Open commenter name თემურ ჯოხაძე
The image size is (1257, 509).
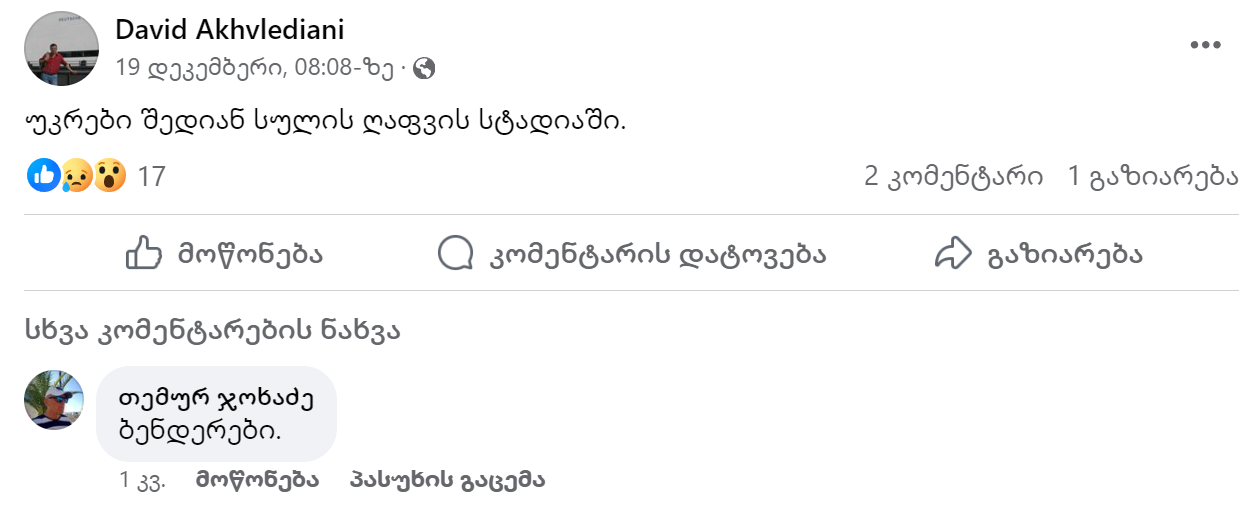click(216, 398)
